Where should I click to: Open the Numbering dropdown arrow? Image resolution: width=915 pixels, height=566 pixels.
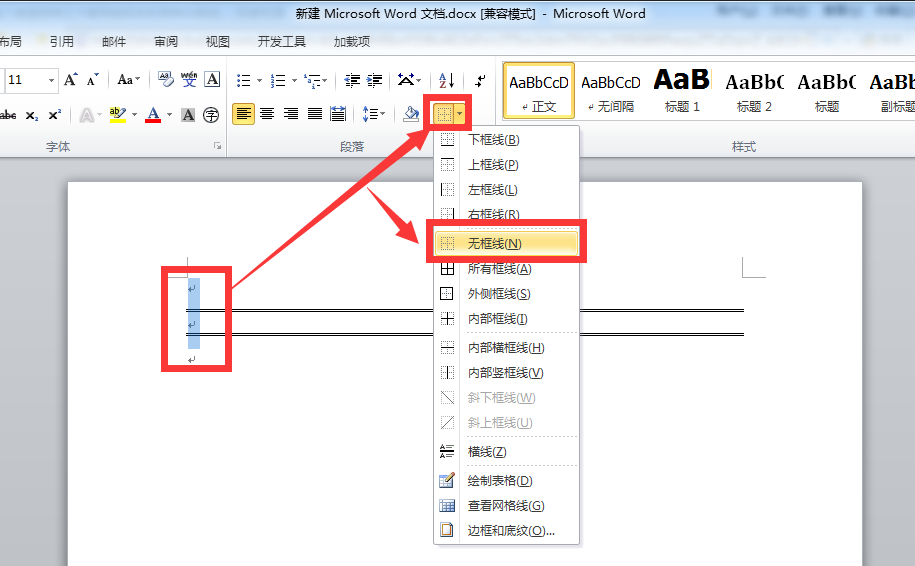pyautogui.click(x=294, y=81)
